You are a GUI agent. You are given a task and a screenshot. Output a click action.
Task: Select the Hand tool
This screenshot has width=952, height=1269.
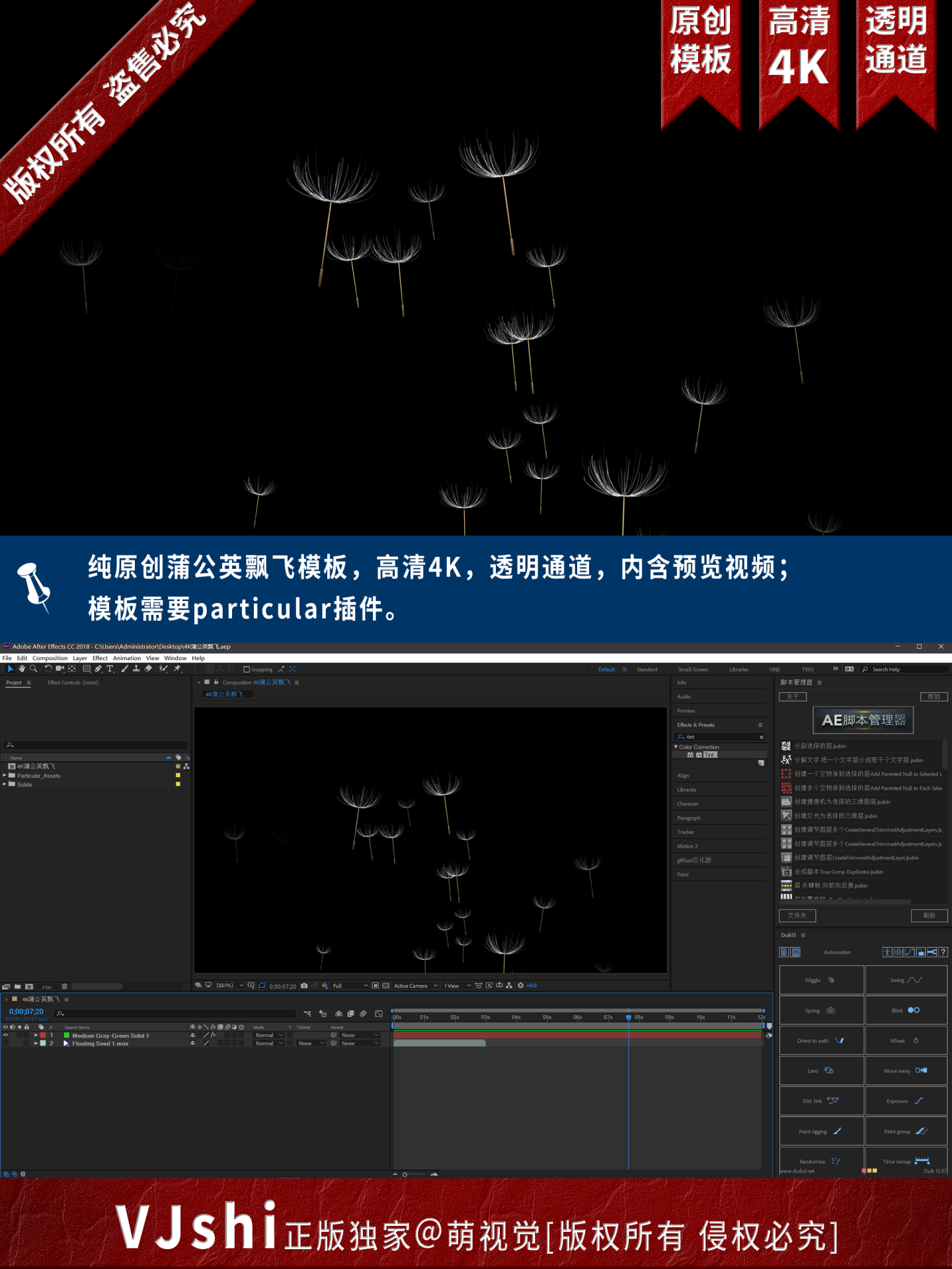22,669
